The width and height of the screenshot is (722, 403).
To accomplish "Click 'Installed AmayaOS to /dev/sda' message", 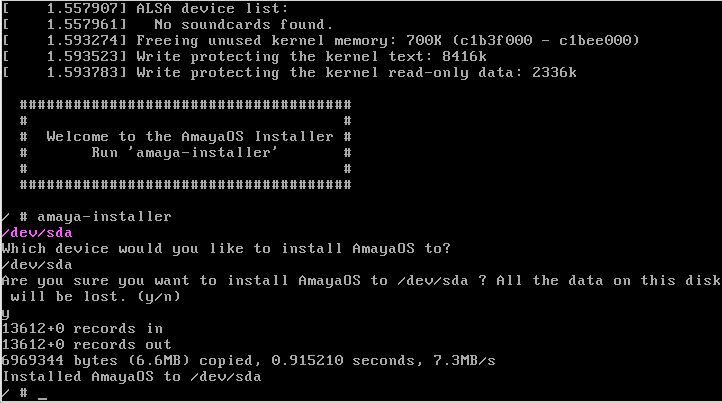I will tap(132, 377).
